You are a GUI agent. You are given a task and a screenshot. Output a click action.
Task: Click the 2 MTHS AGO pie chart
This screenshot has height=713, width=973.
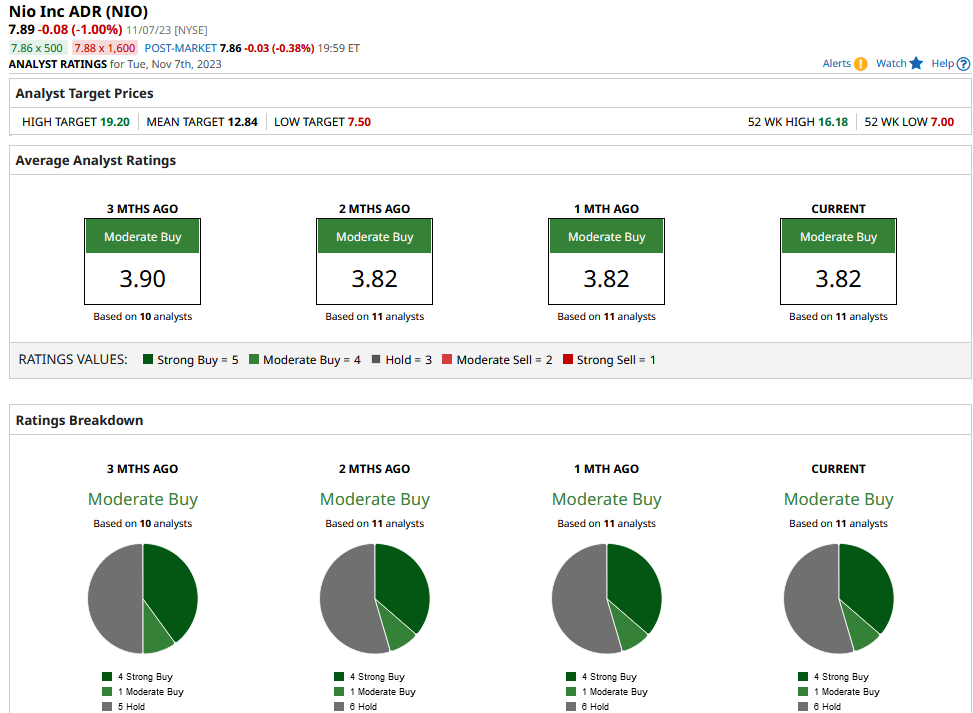point(375,599)
